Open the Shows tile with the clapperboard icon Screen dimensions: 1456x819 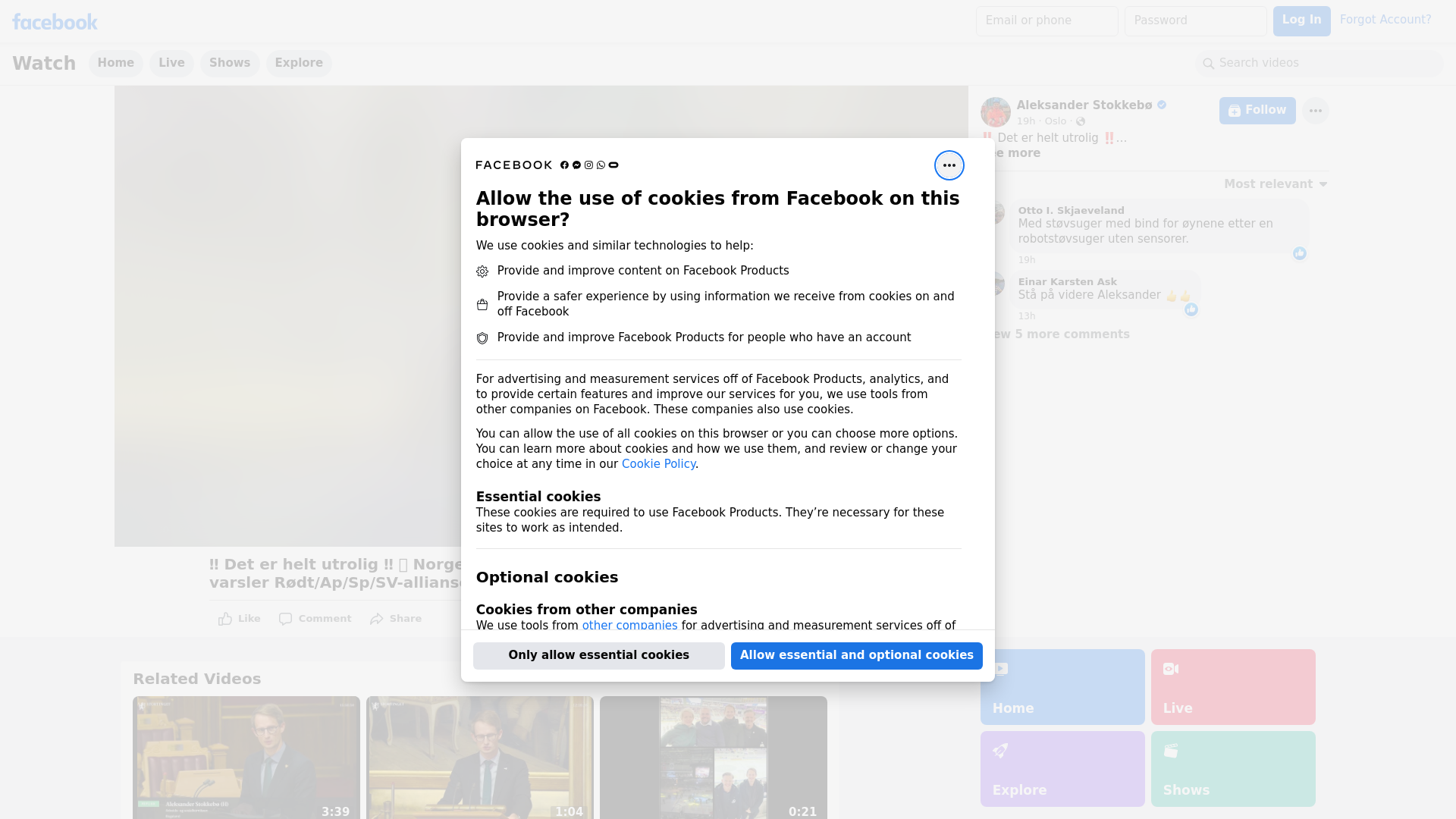(x=1233, y=769)
